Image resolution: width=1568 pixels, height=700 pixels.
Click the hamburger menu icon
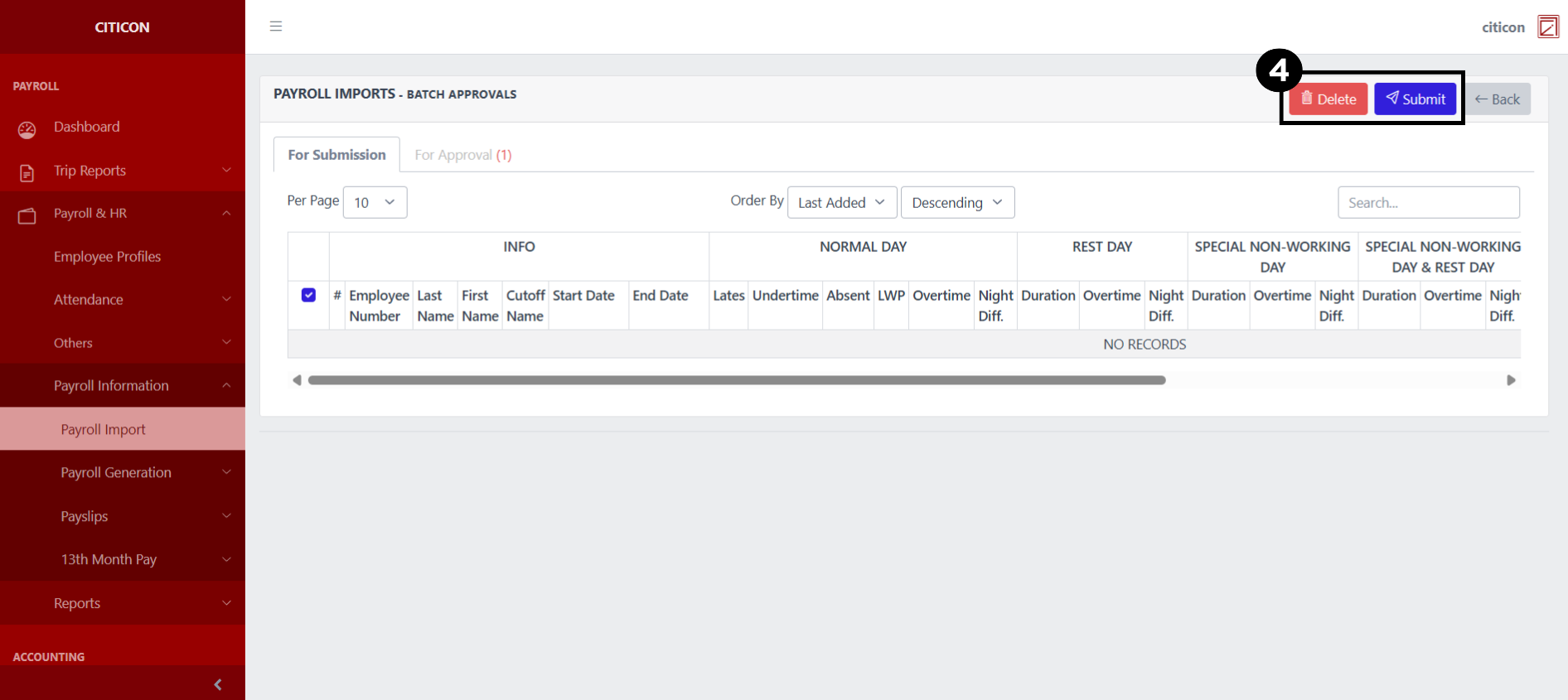(276, 27)
